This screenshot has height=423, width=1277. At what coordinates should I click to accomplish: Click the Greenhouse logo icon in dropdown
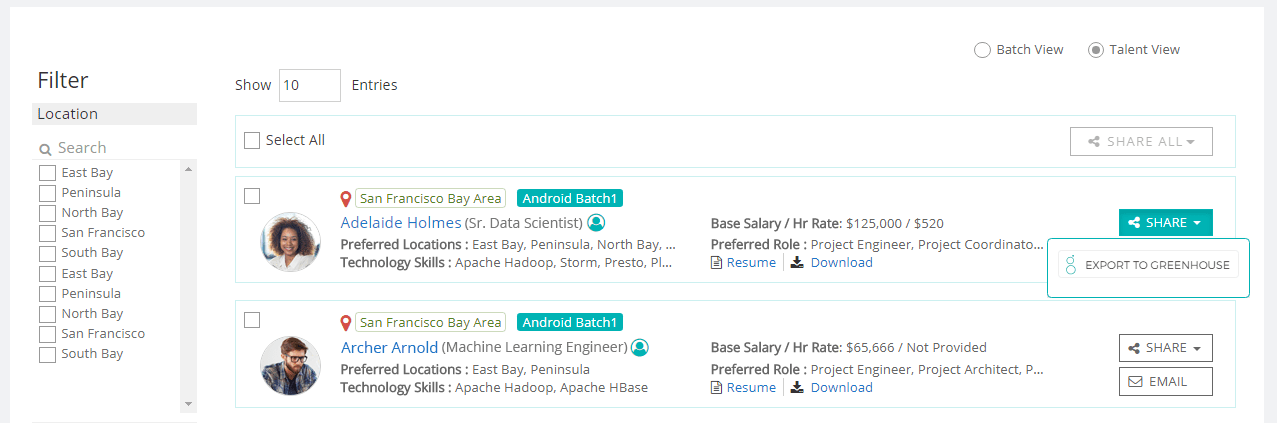1071,265
